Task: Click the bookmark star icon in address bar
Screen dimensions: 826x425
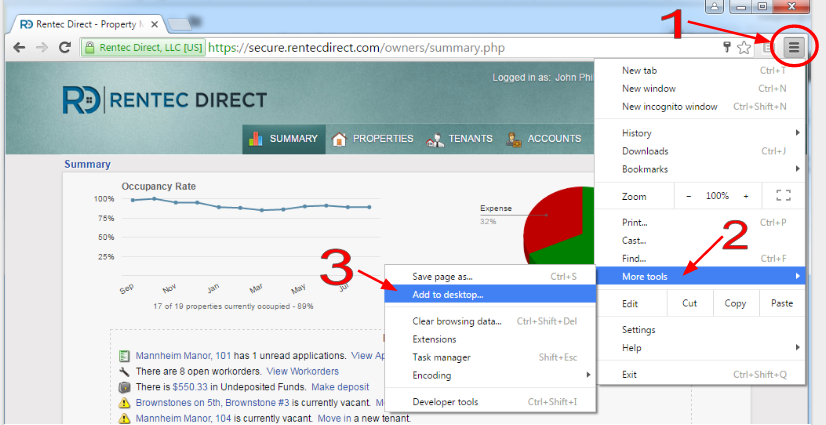Action: pyautogui.click(x=744, y=47)
